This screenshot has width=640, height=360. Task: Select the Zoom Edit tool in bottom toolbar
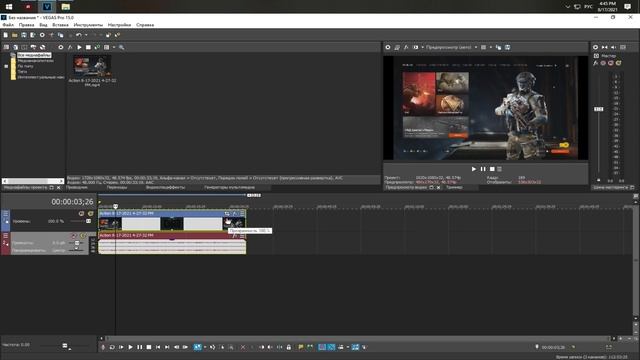231,347
